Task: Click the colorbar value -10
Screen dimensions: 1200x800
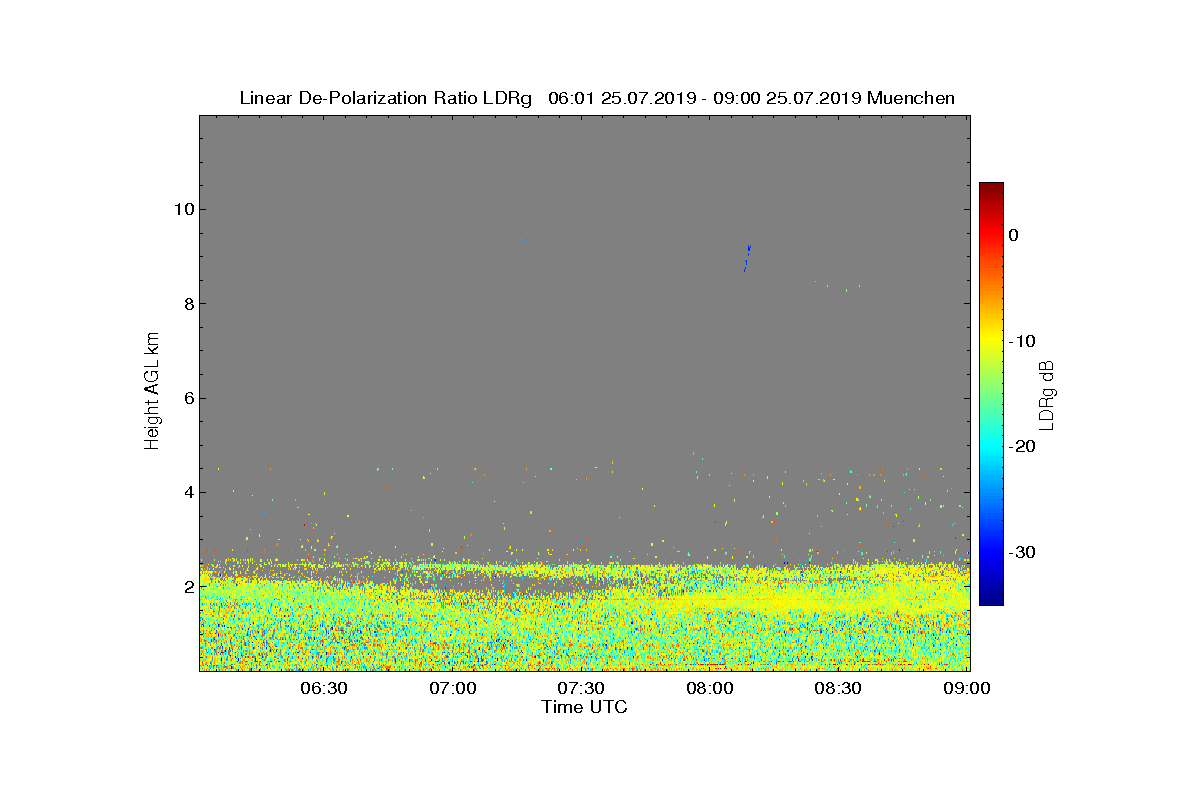Action: pos(1022,341)
